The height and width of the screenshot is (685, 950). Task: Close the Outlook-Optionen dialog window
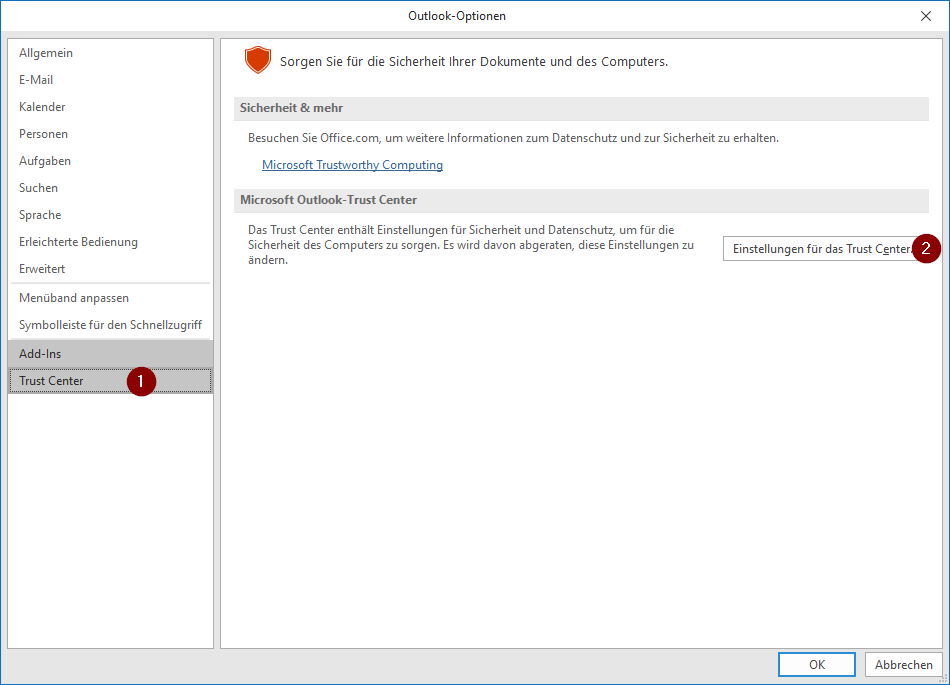925,16
